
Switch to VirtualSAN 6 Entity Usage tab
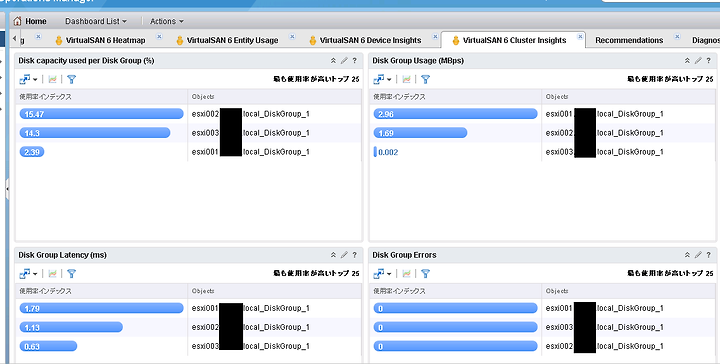coord(232,40)
